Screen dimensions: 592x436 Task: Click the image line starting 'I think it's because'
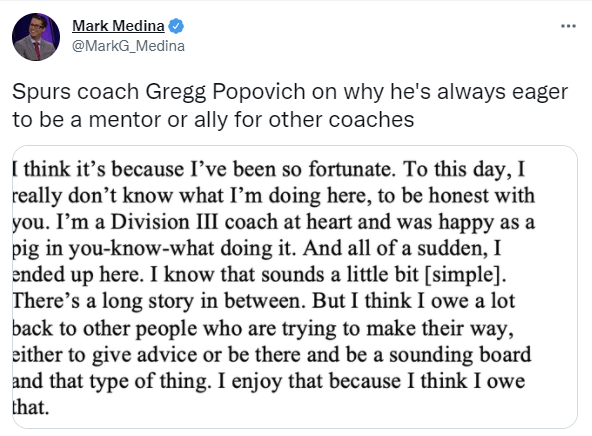(269, 169)
